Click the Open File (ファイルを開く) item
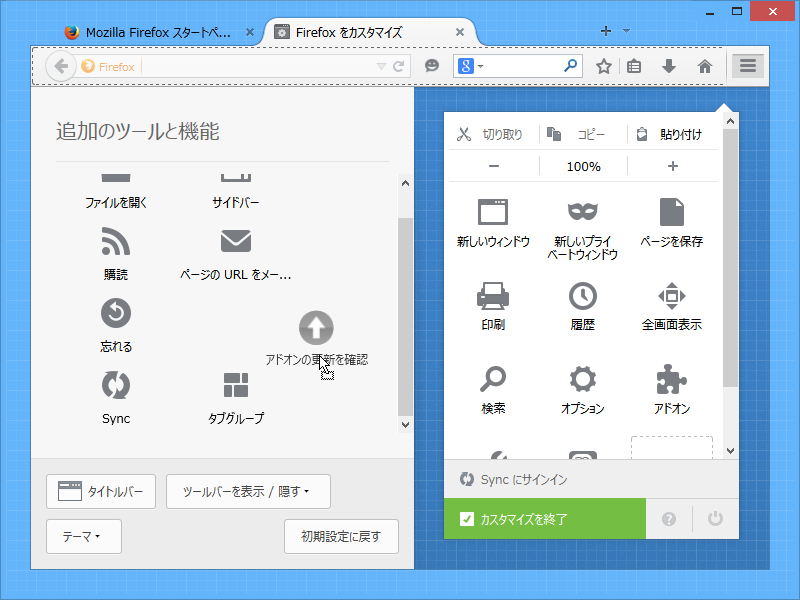800x600 pixels. tap(116, 191)
